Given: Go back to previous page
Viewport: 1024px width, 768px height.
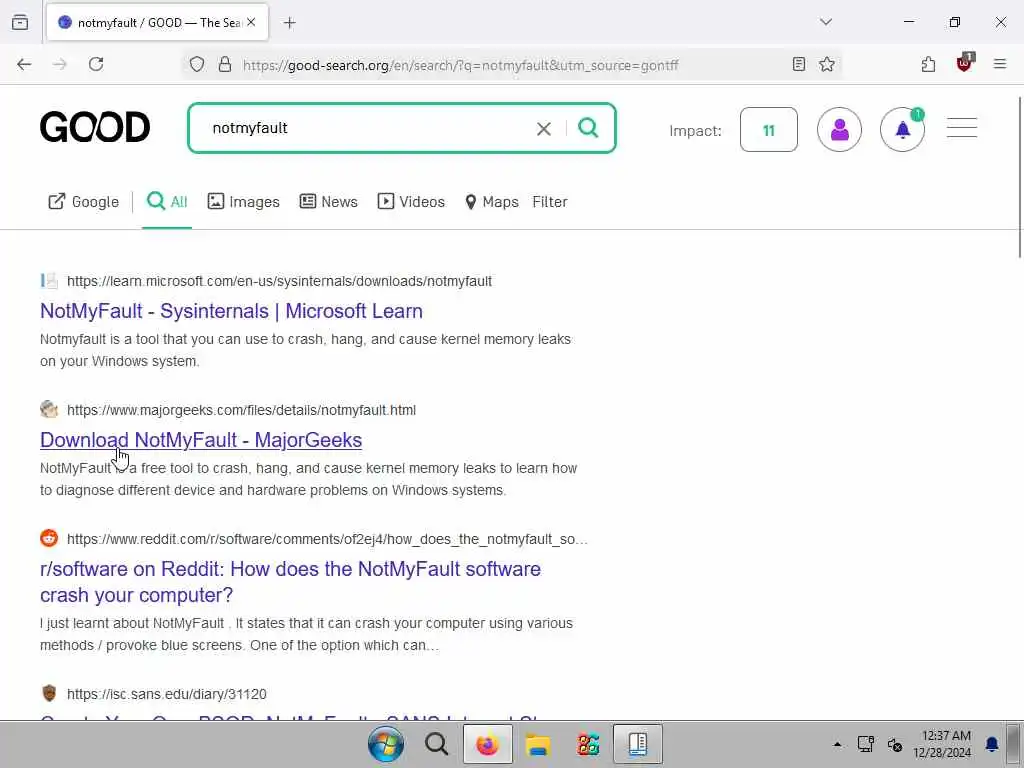Looking at the screenshot, I should (24, 64).
